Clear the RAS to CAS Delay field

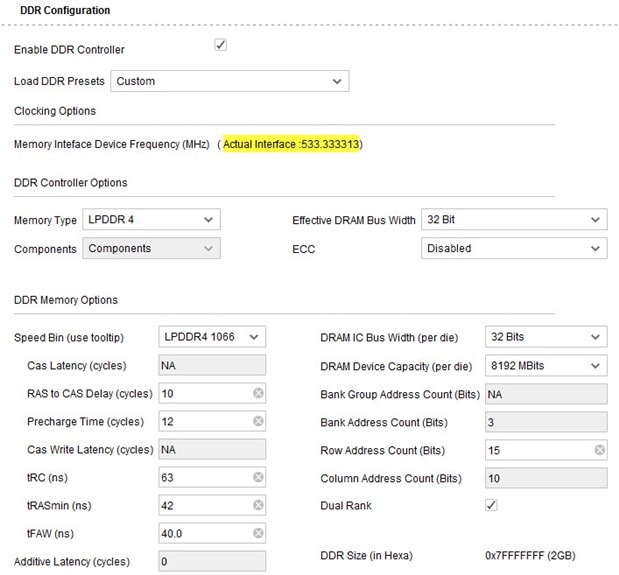tap(258, 394)
